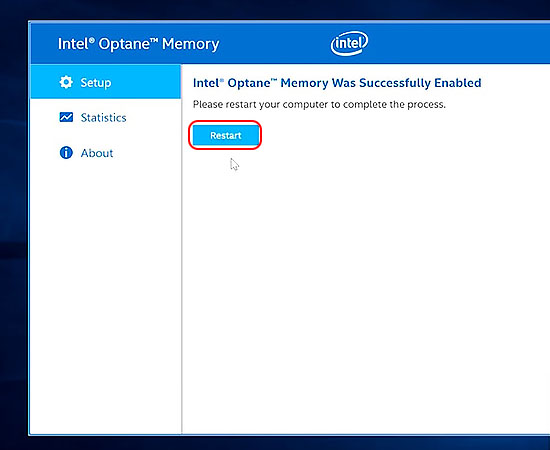Screen dimensions: 550x450
Task: Click the desktop background left of window
Action: tap(14, 228)
